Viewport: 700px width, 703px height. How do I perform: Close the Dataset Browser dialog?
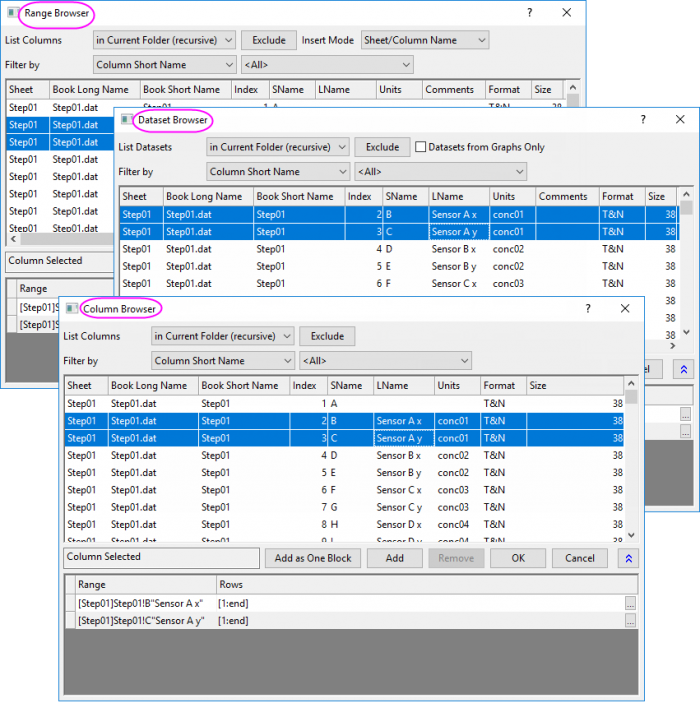[680, 119]
